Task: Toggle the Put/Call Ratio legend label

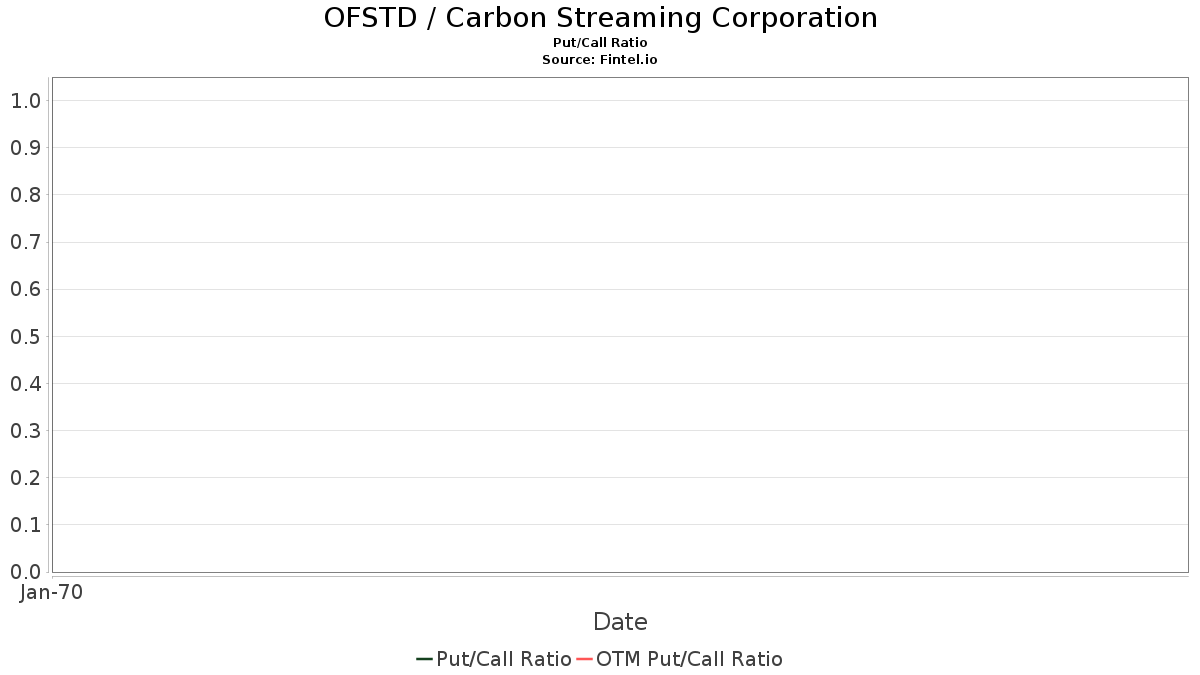Action: 504,659
